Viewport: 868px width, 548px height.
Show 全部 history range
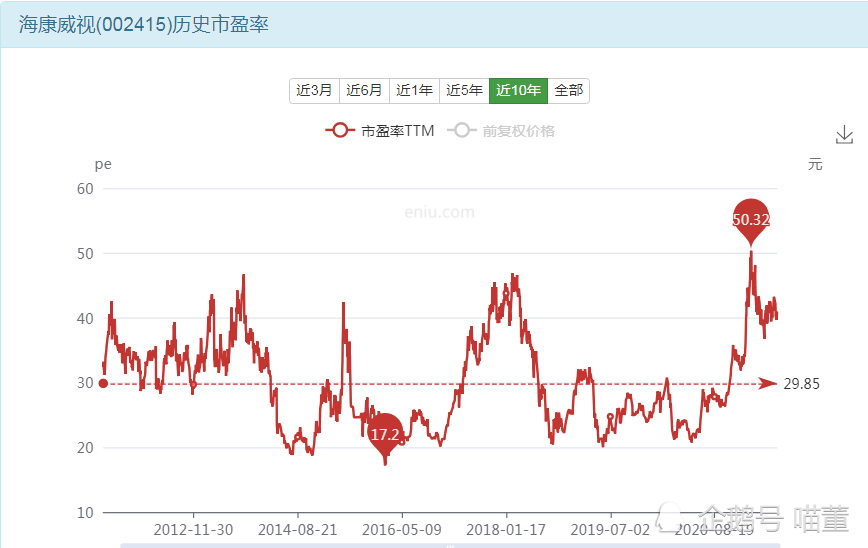569,91
